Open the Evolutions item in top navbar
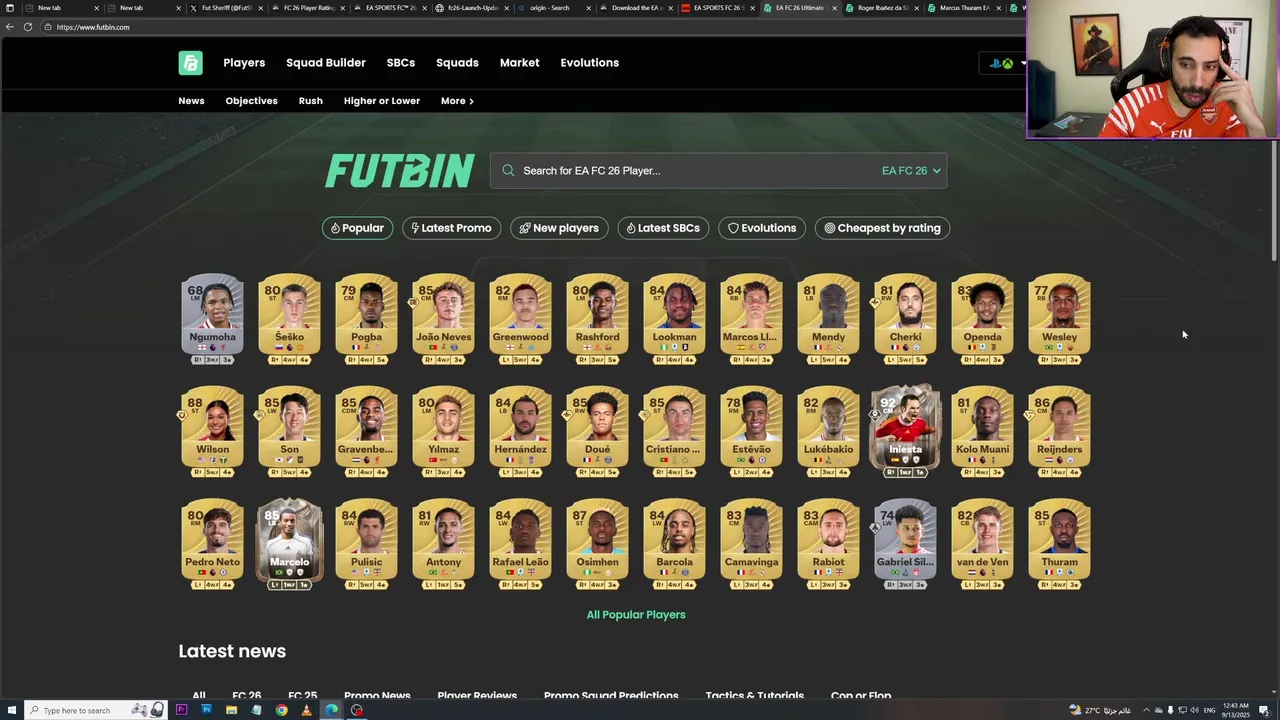This screenshot has height=720, width=1280. tap(589, 63)
